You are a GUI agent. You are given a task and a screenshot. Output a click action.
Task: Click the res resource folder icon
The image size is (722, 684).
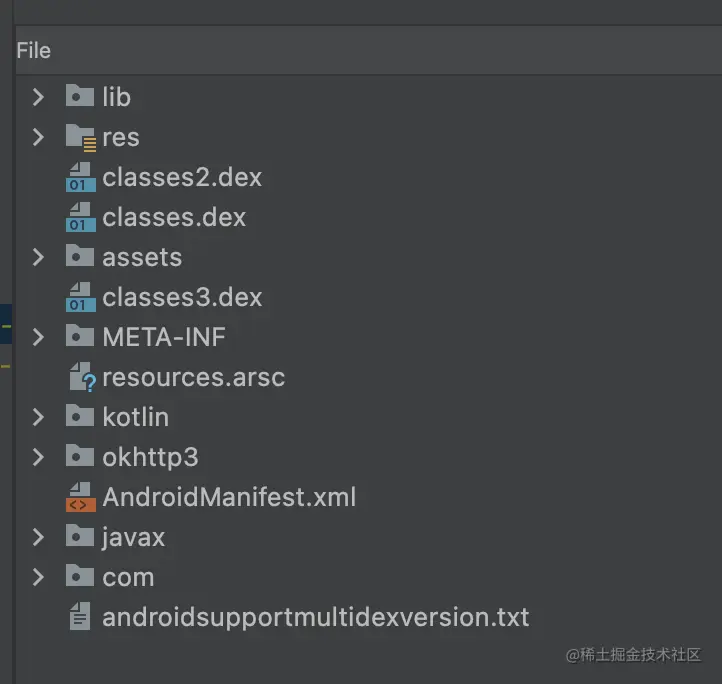[81, 138]
